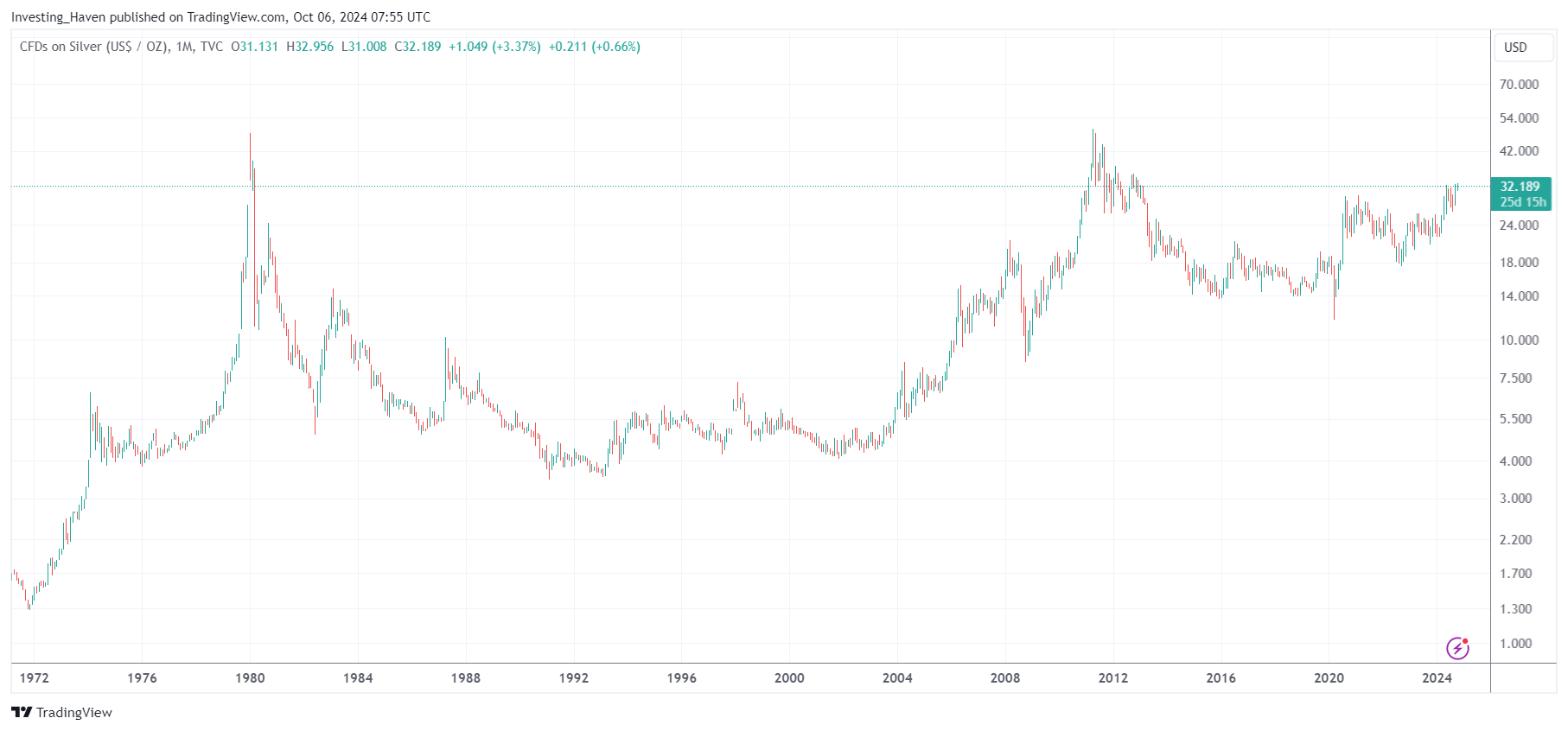Click the 4.000 price axis label
This screenshot has height=731, width=1568.
tap(1515, 461)
